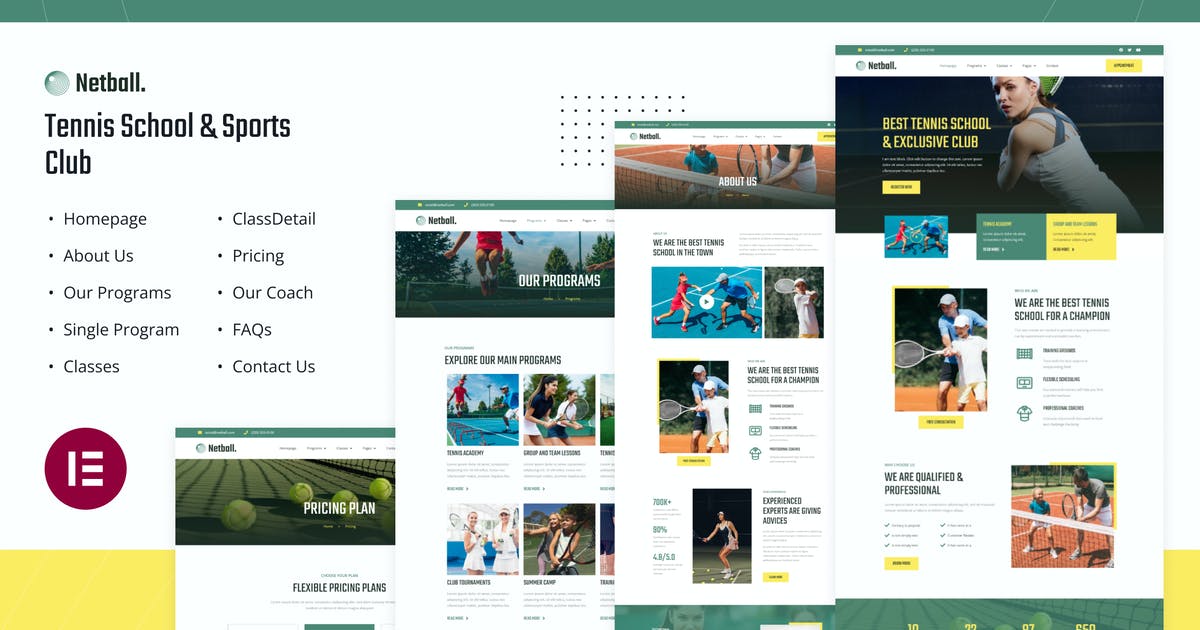
Task: Click the yellow Appointment button in the homepage mockup
Action: (x=1124, y=65)
